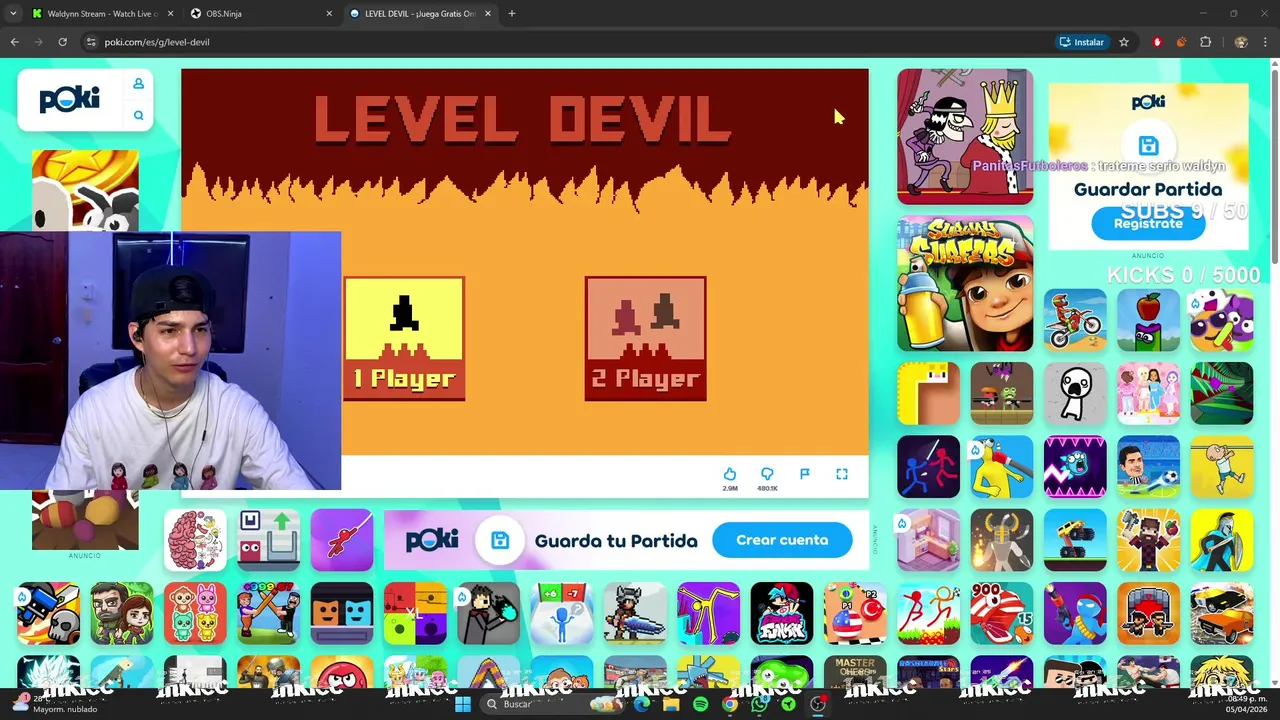1280x720 pixels.
Task: Expand the tab search dropdown
Action: coord(12,14)
